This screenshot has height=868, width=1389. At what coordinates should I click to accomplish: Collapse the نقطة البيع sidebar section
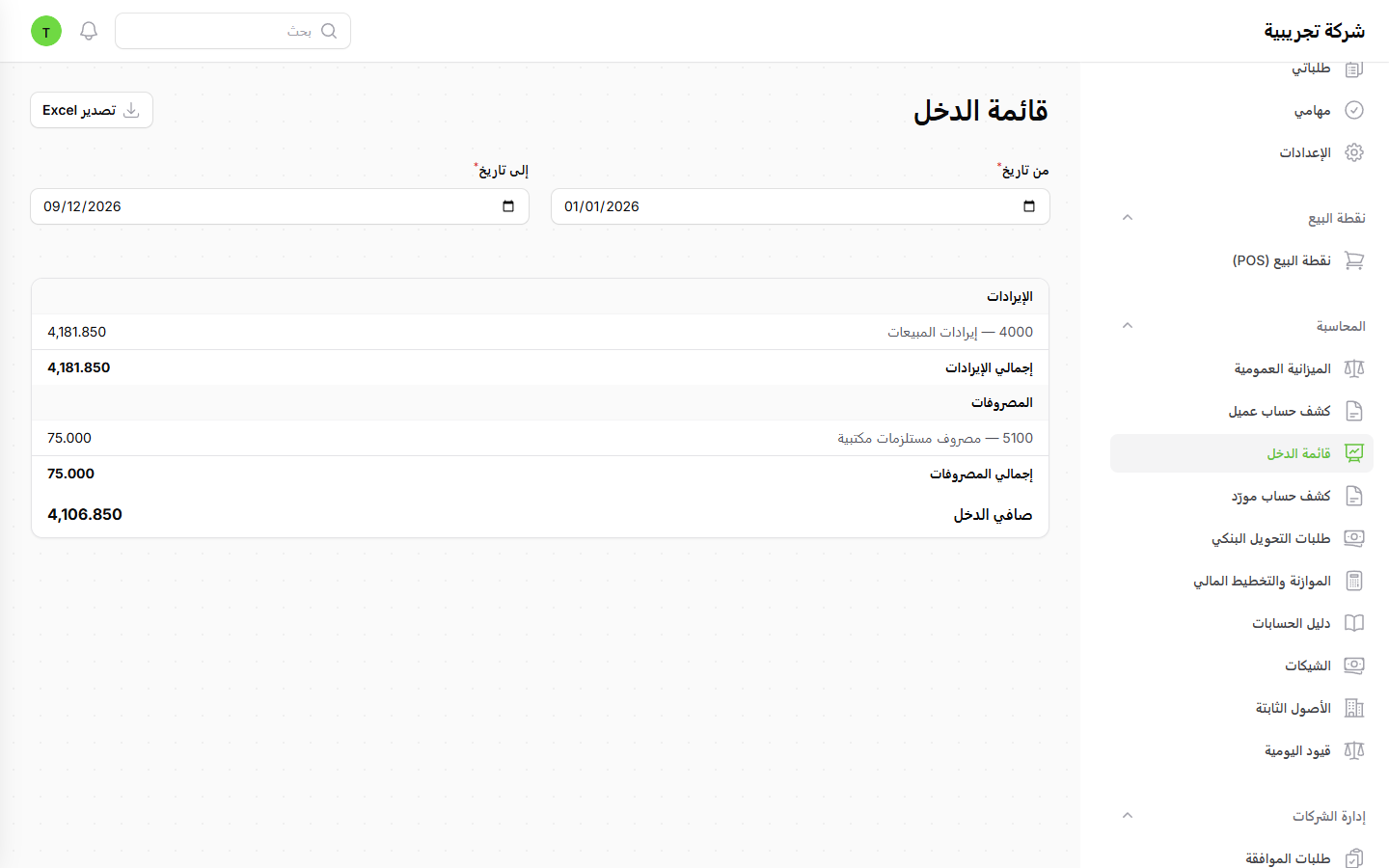[1127, 218]
